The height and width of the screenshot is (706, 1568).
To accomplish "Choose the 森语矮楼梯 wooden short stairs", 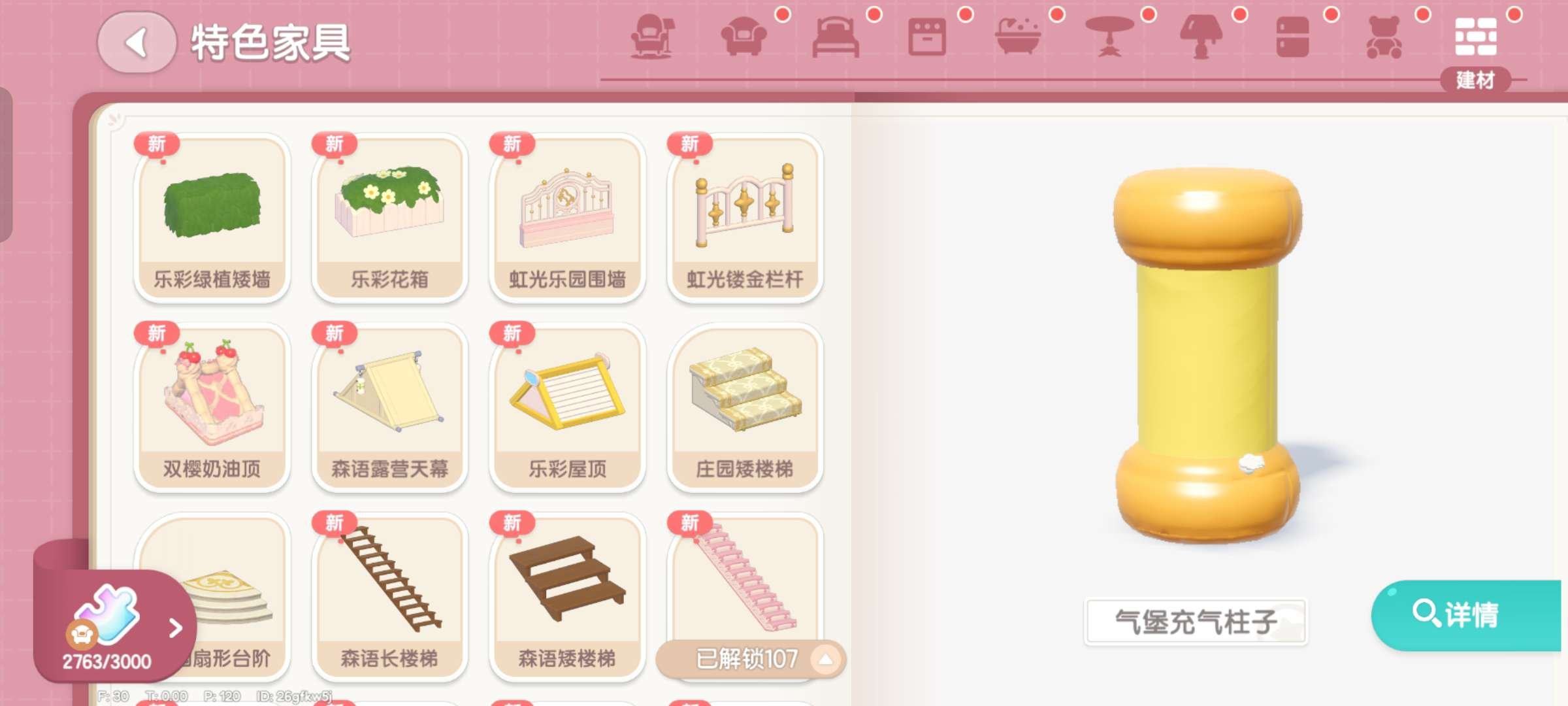I will [x=567, y=597].
